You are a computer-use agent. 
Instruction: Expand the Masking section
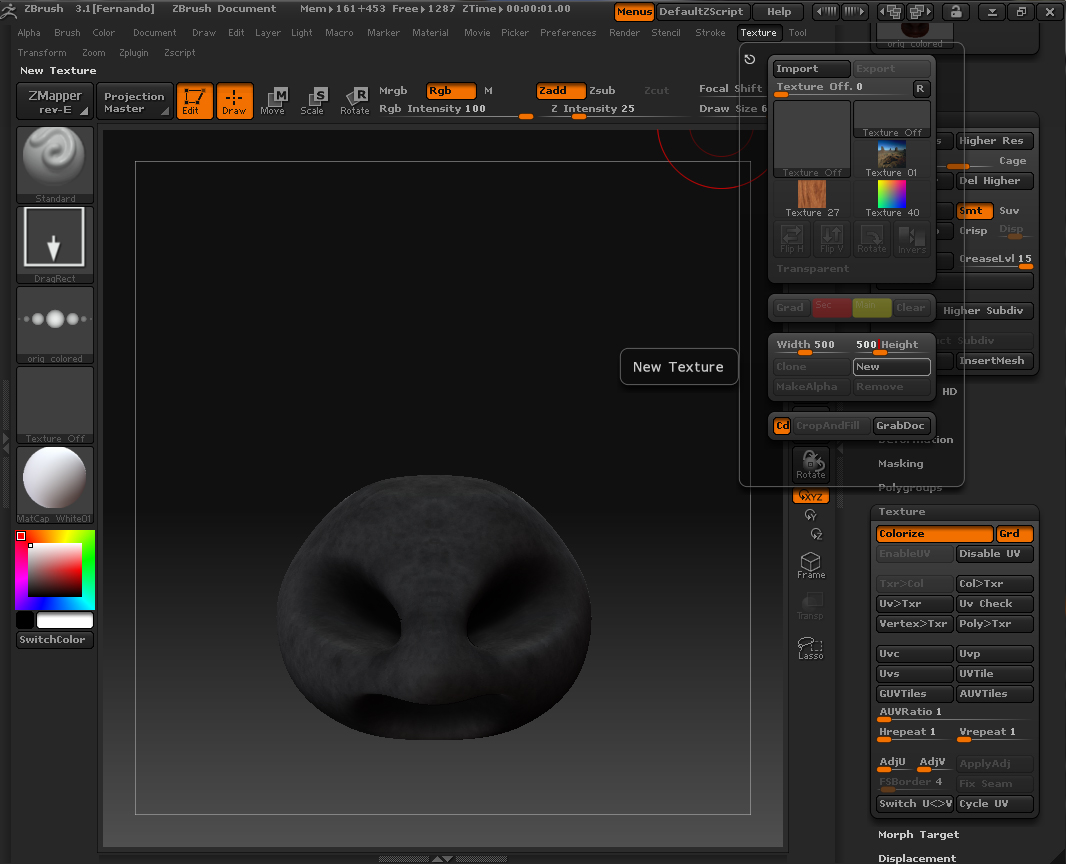point(900,464)
